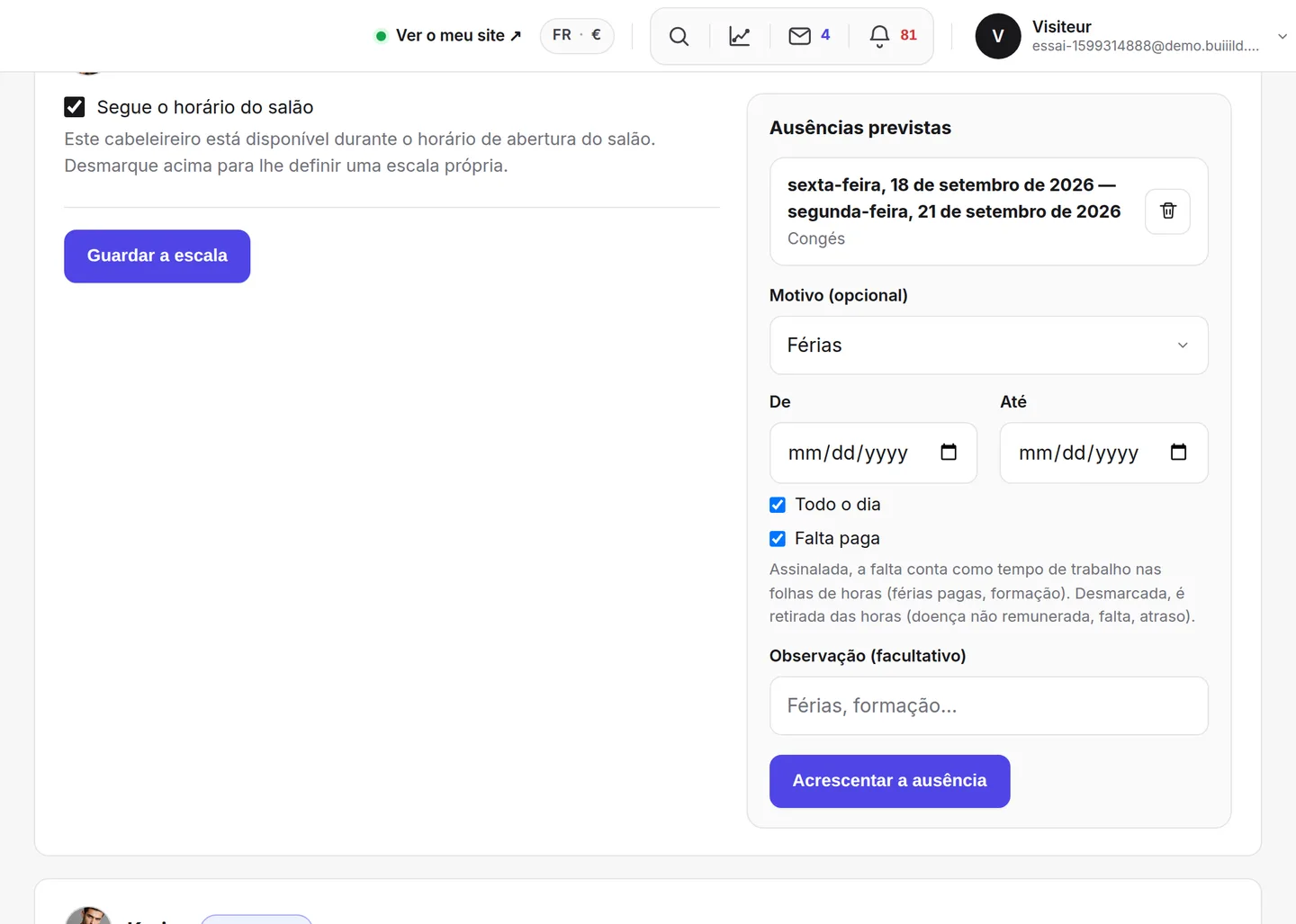Viewport: 1296px width, 924px height.
Task: Uncheck Segue o horário do salão
Action: tap(75, 107)
